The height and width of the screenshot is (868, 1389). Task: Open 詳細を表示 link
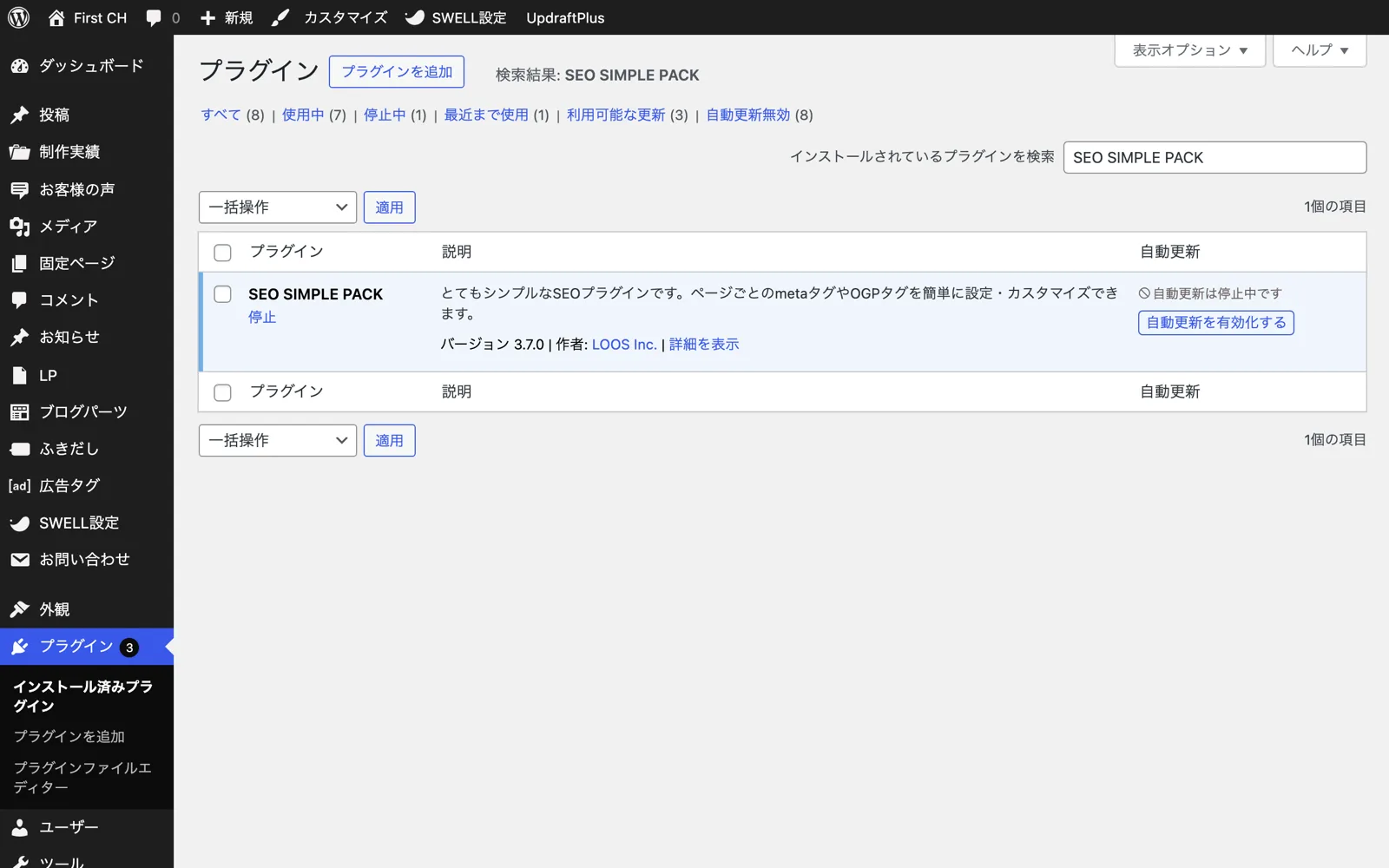point(704,345)
